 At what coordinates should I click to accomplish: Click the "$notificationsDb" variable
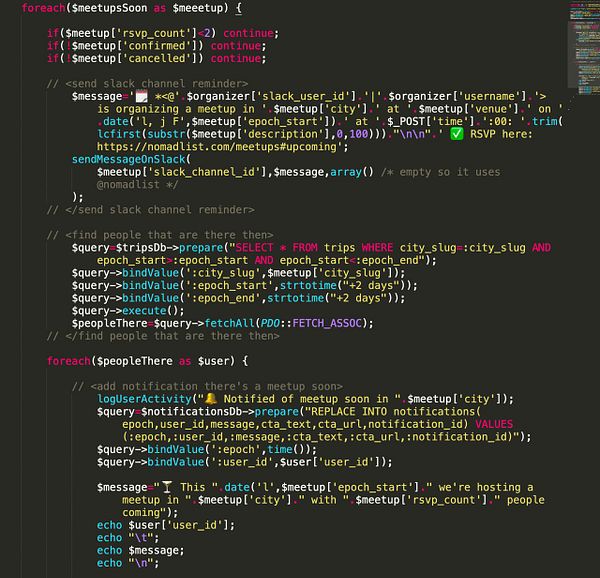click(191, 412)
